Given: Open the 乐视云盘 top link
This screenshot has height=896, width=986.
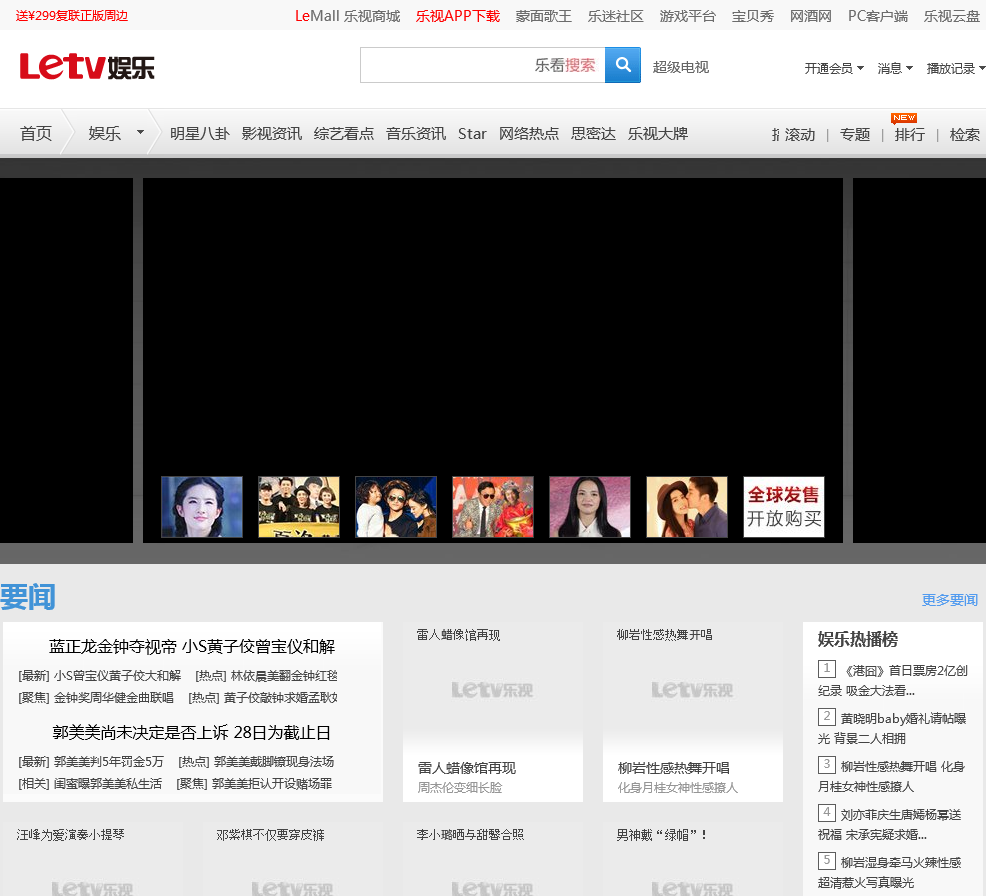Looking at the screenshot, I should click(x=951, y=16).
